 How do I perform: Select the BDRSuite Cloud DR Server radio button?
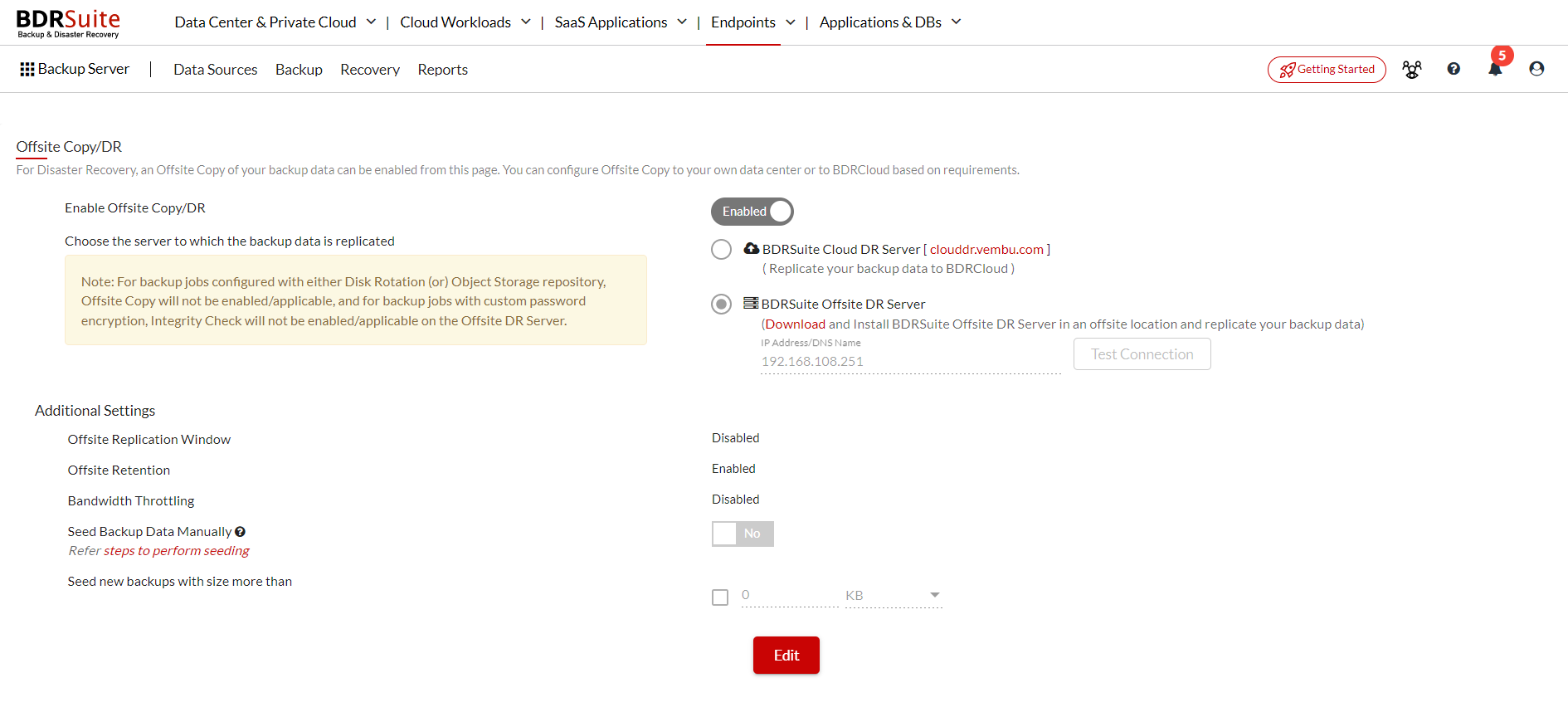point(722,249)
